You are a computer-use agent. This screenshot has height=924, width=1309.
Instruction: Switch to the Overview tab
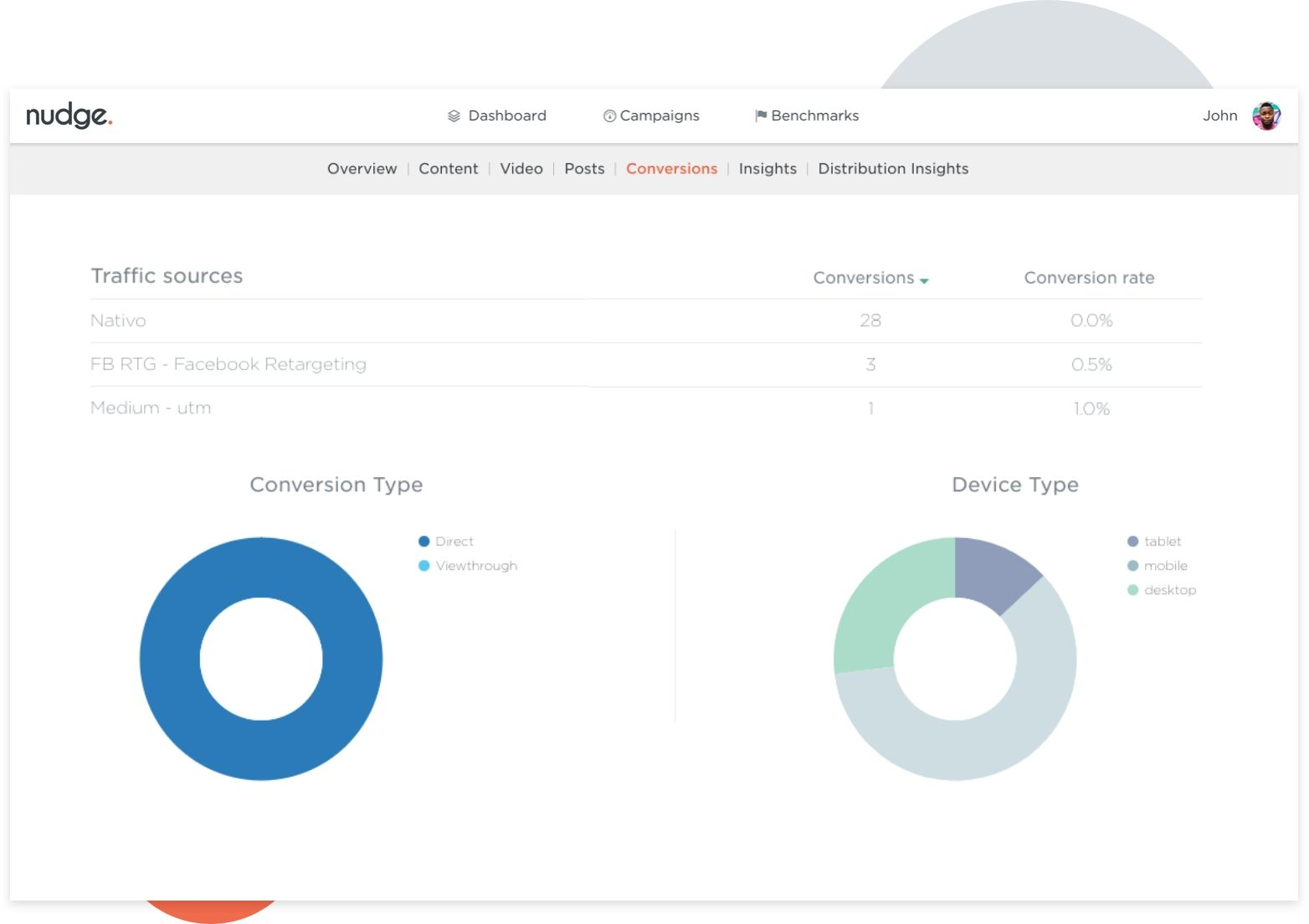click(362, 169)
